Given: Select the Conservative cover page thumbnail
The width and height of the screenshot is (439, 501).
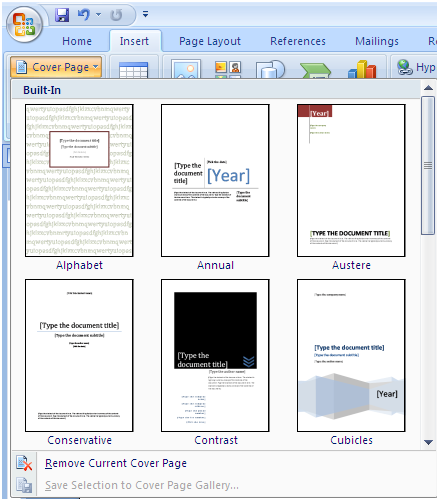Looking at the screenshot, I should (x=79, y=355).
